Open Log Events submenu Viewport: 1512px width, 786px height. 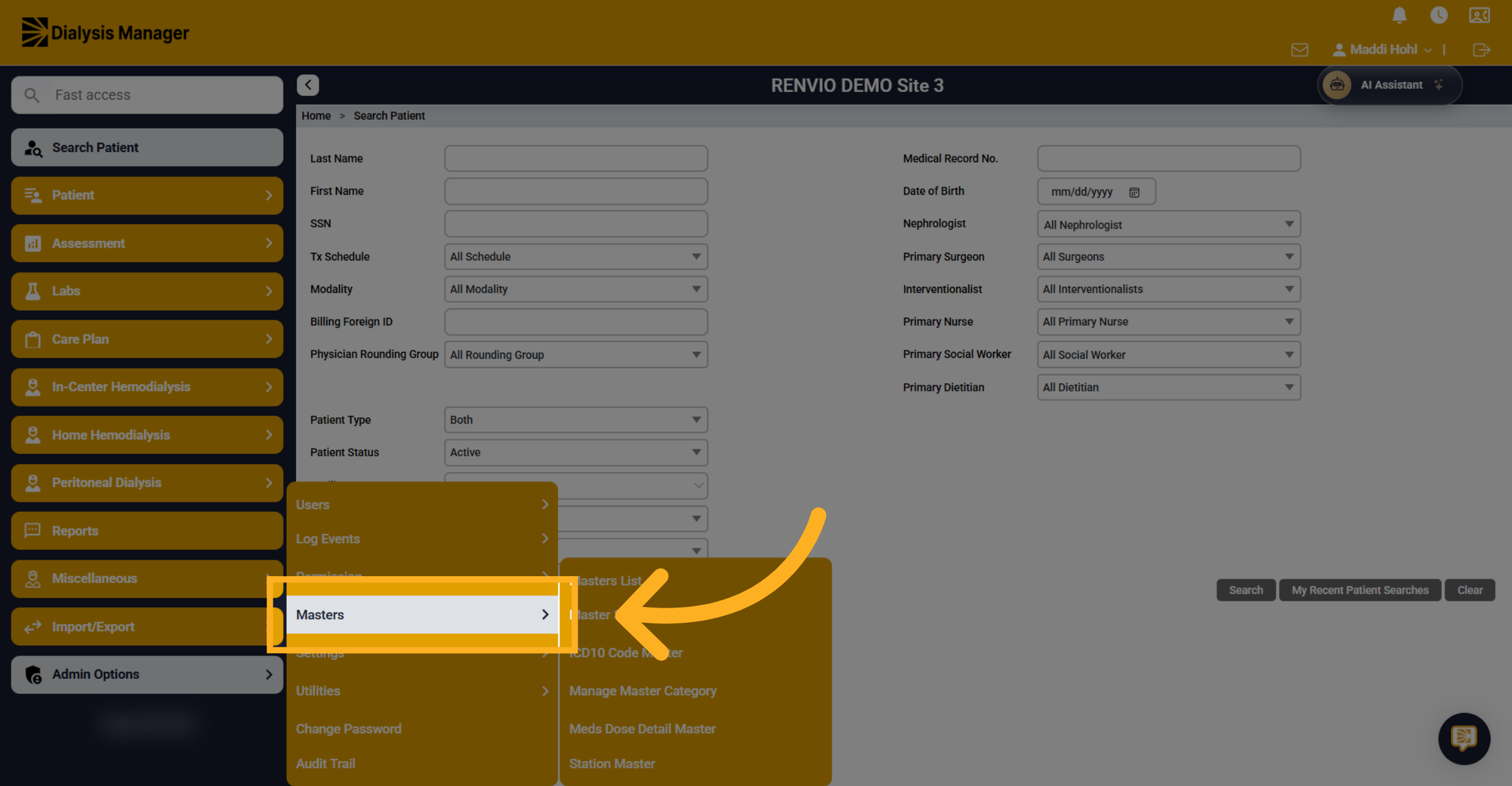click(x=422, y=539)
